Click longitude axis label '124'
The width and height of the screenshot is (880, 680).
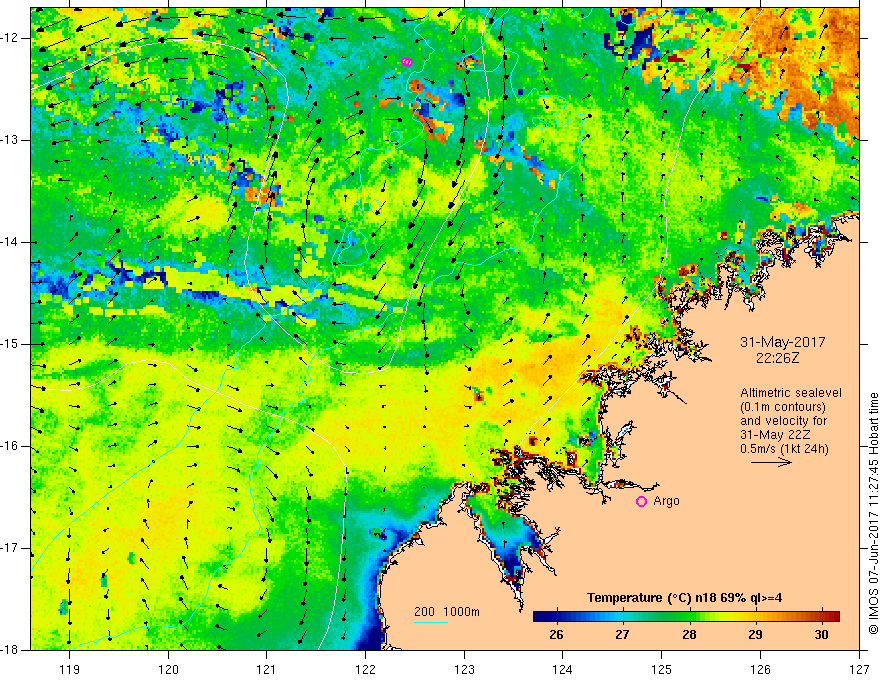tap(563, 669)
